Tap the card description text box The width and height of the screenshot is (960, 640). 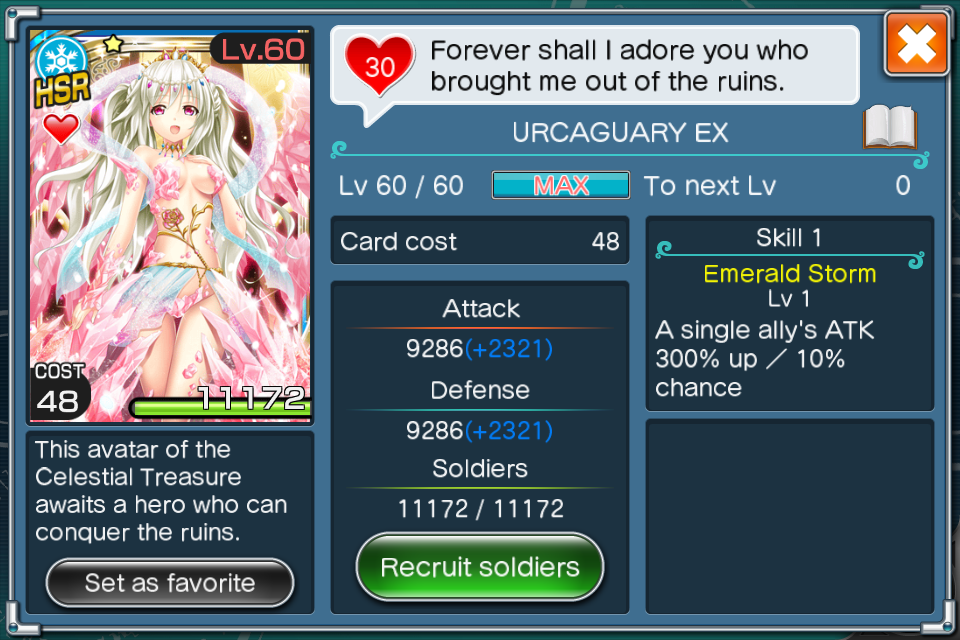click(170, 491)
